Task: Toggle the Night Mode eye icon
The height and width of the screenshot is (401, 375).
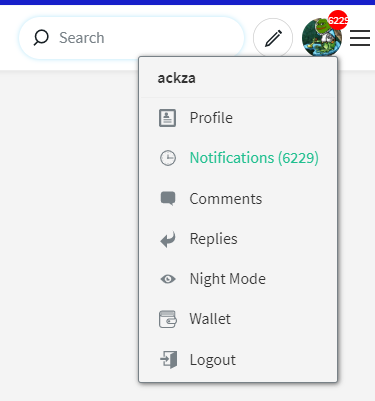Action: [x=168, y=279]
